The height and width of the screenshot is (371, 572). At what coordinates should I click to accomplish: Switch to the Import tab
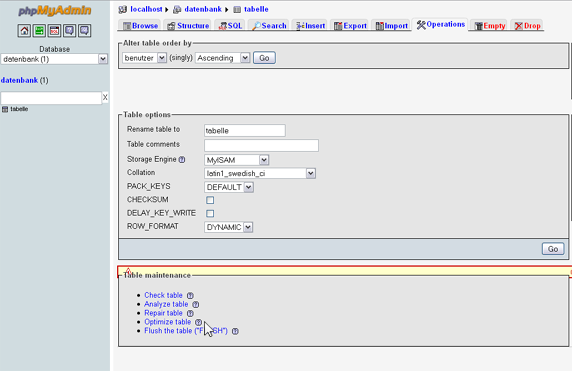[392, 26]
